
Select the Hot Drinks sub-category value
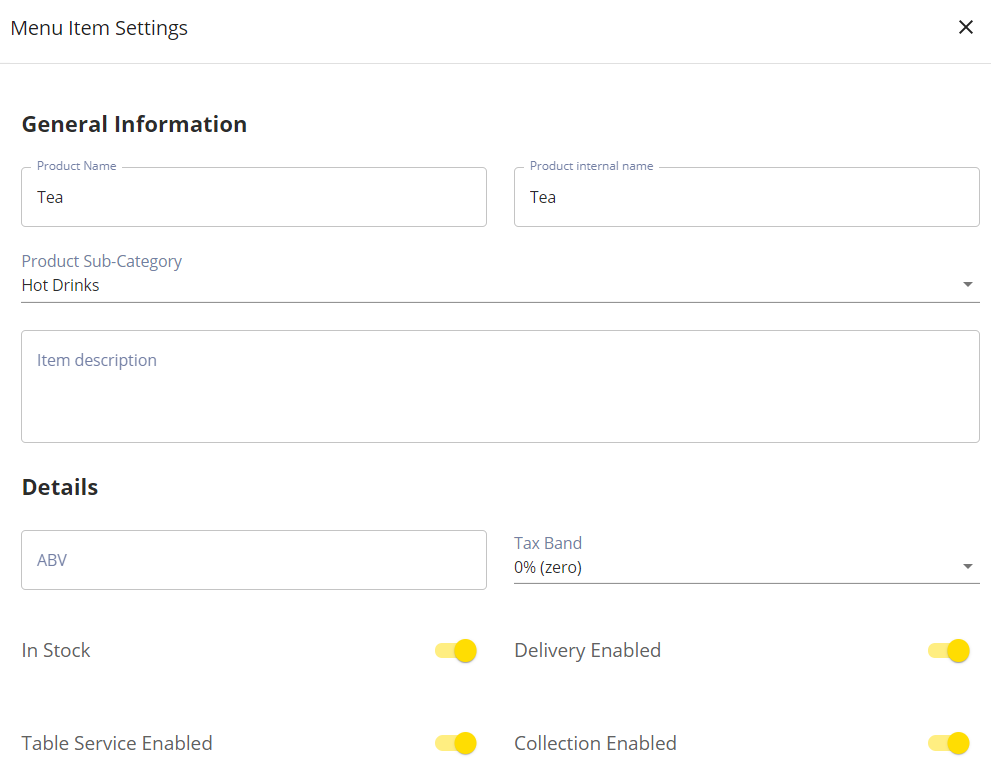(x=61, y=286)
